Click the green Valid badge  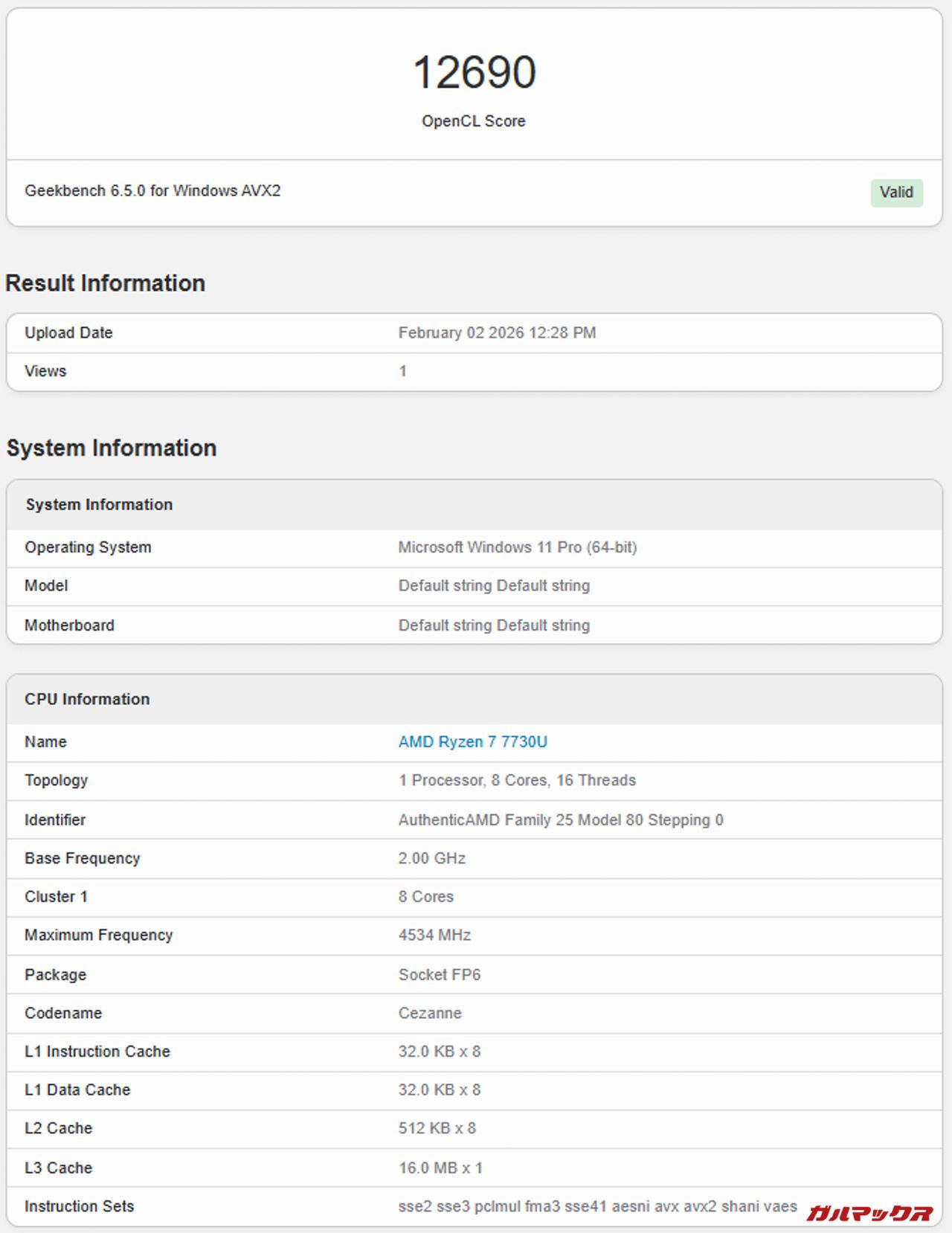coord(896,193)
